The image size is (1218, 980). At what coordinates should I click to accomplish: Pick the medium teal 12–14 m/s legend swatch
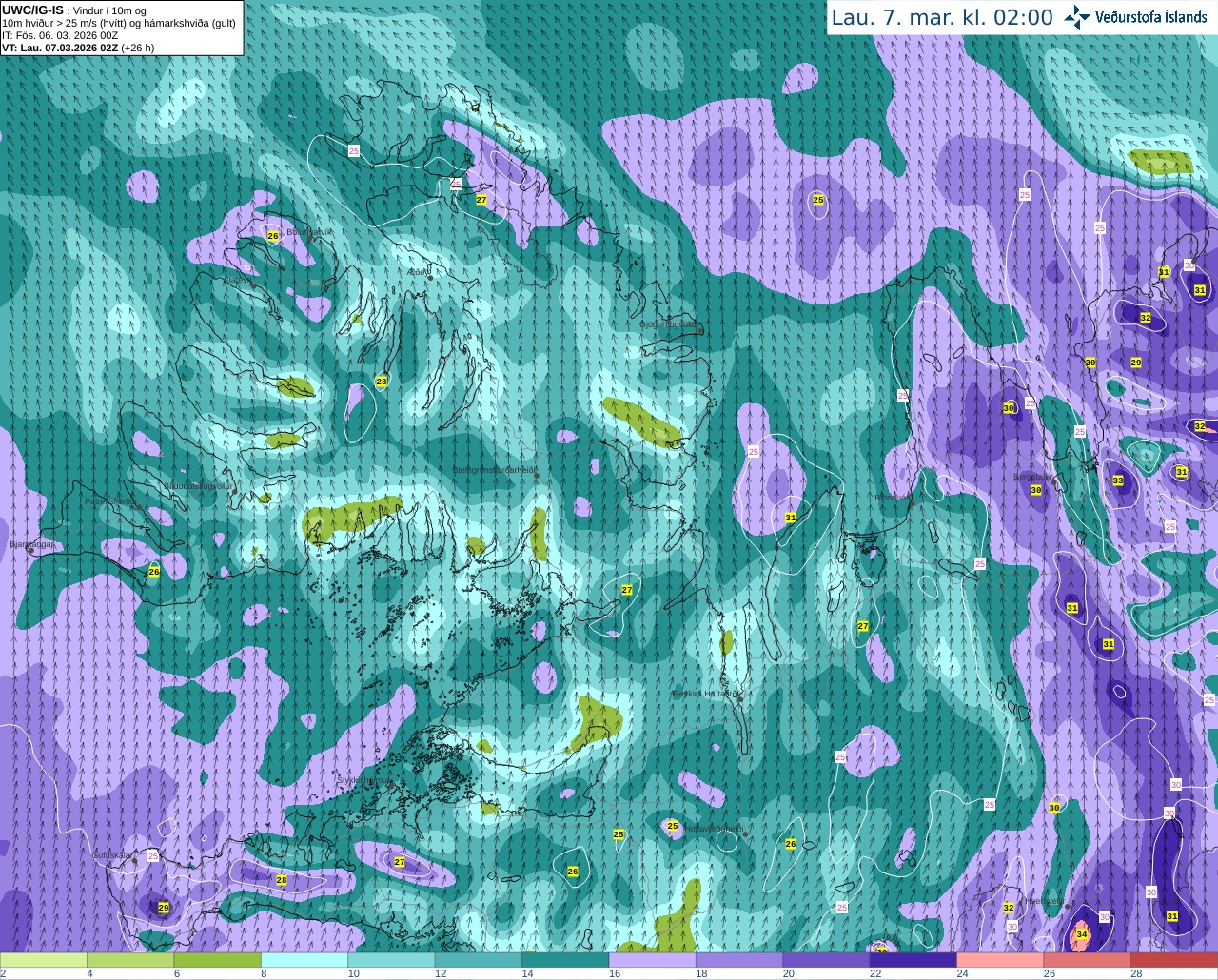click(479, 960)
